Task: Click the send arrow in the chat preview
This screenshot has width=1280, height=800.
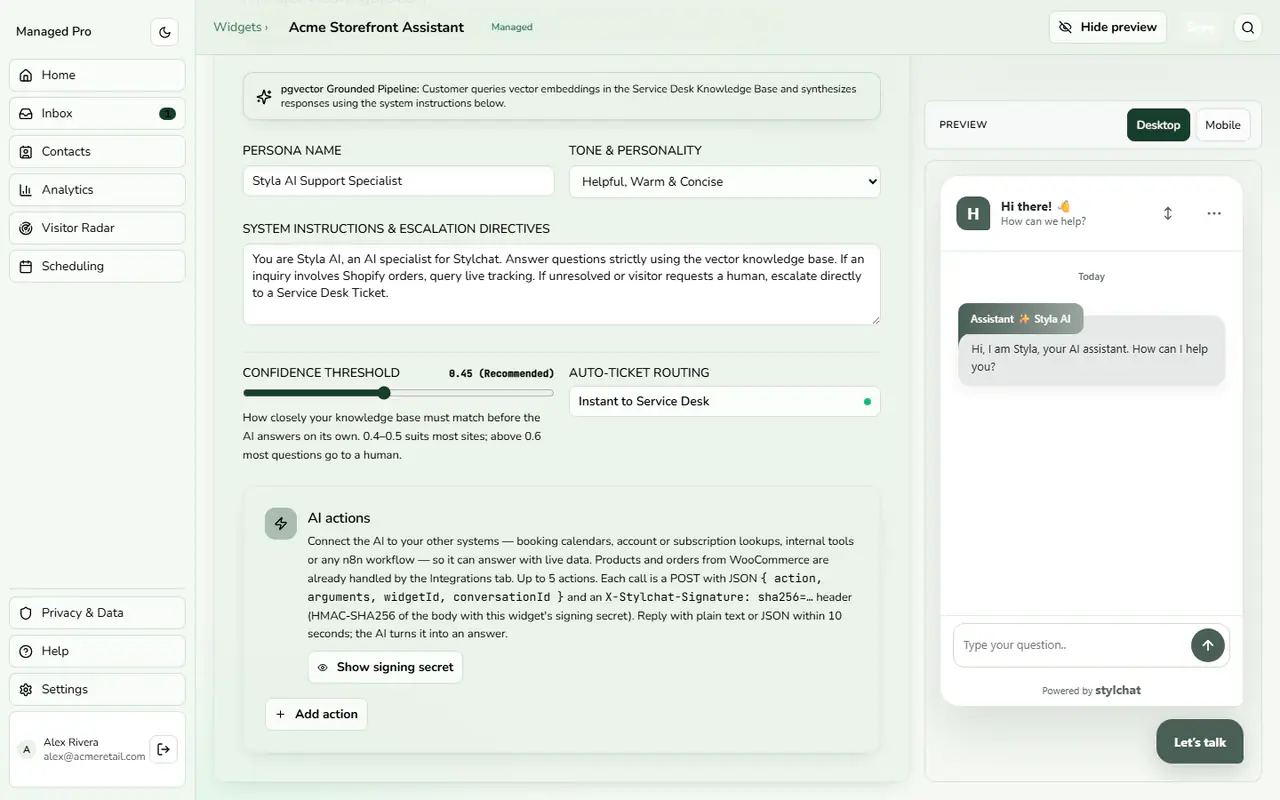Action: click(x=1207, y=645)
